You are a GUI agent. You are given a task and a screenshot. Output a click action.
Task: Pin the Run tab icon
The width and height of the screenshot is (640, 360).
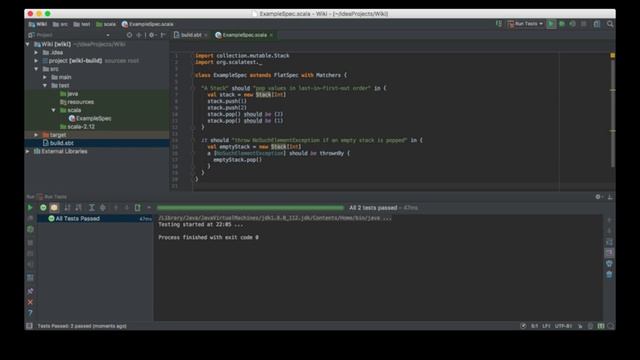[30, 291]
